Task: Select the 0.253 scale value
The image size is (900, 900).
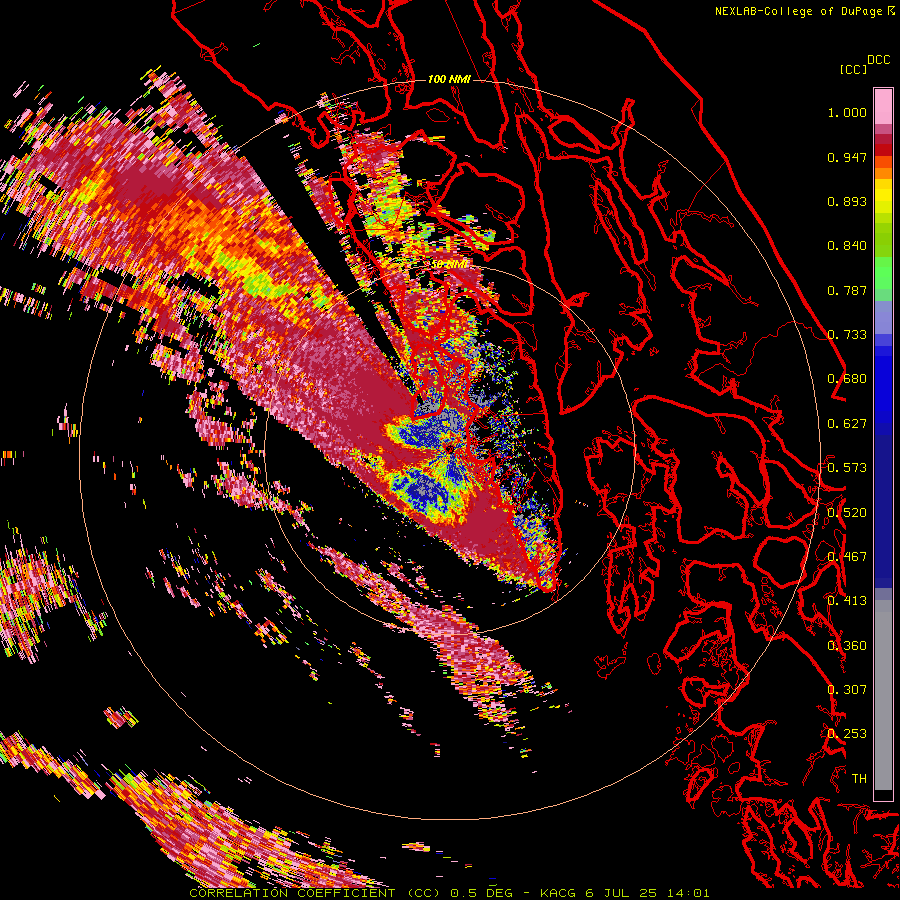Action: coord(847,734)
